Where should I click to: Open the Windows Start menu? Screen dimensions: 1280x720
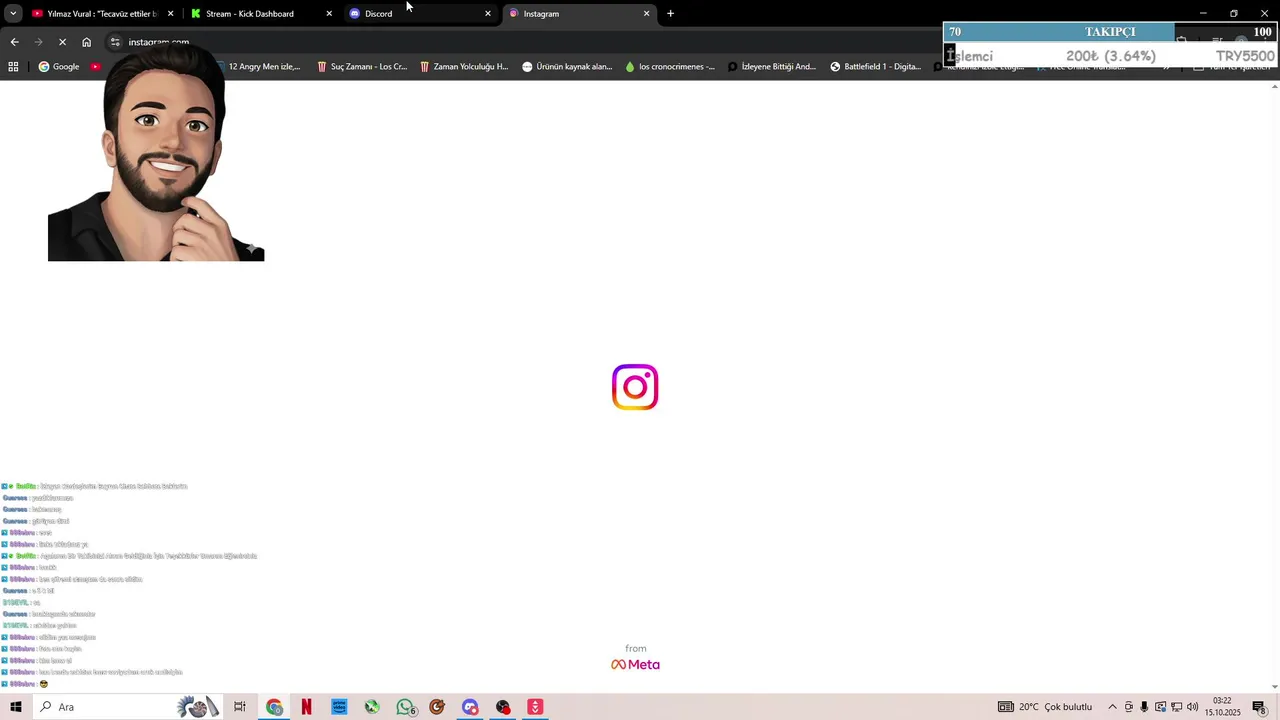[16, 707]
